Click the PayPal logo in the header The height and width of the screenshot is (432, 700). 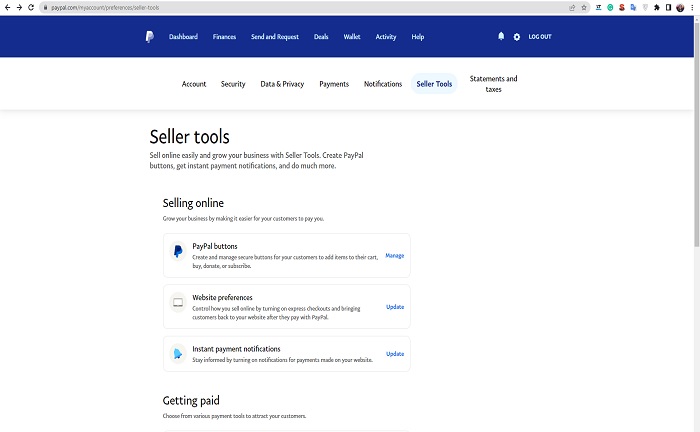click(x=150, y=37)
